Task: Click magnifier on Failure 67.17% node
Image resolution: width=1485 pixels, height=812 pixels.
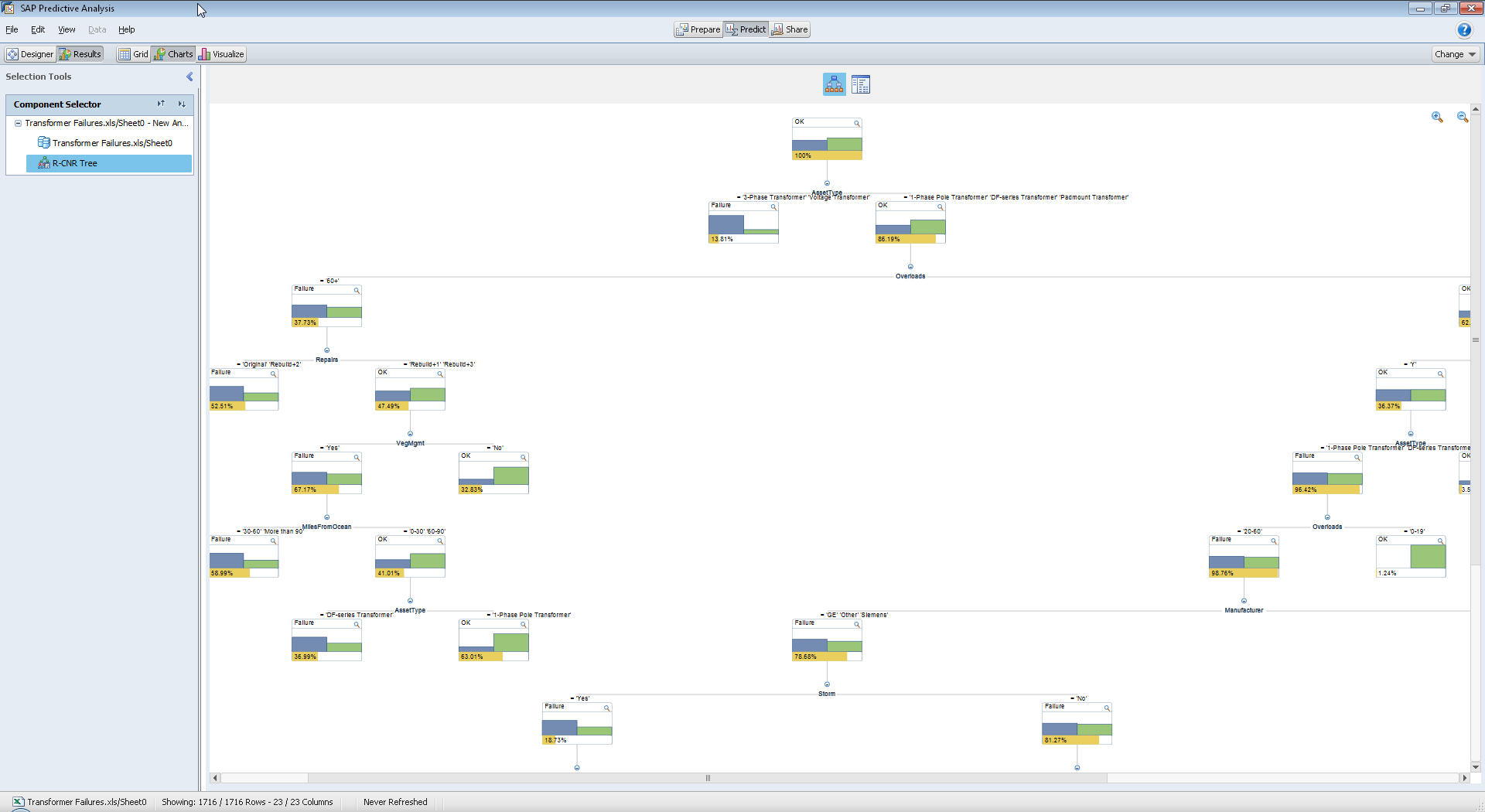Action: (x=357, y=457)
